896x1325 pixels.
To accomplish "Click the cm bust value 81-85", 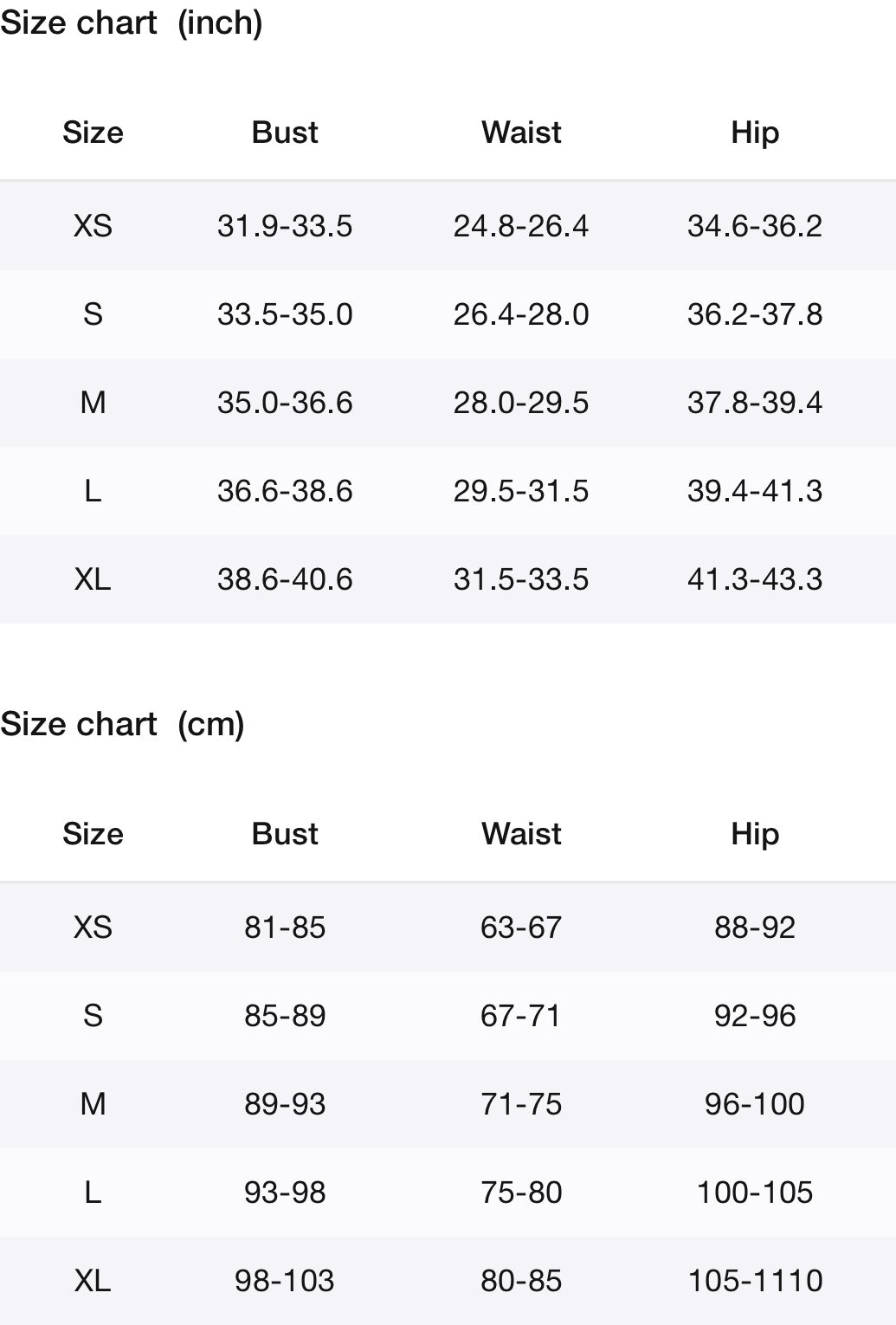I will (285, 927).
